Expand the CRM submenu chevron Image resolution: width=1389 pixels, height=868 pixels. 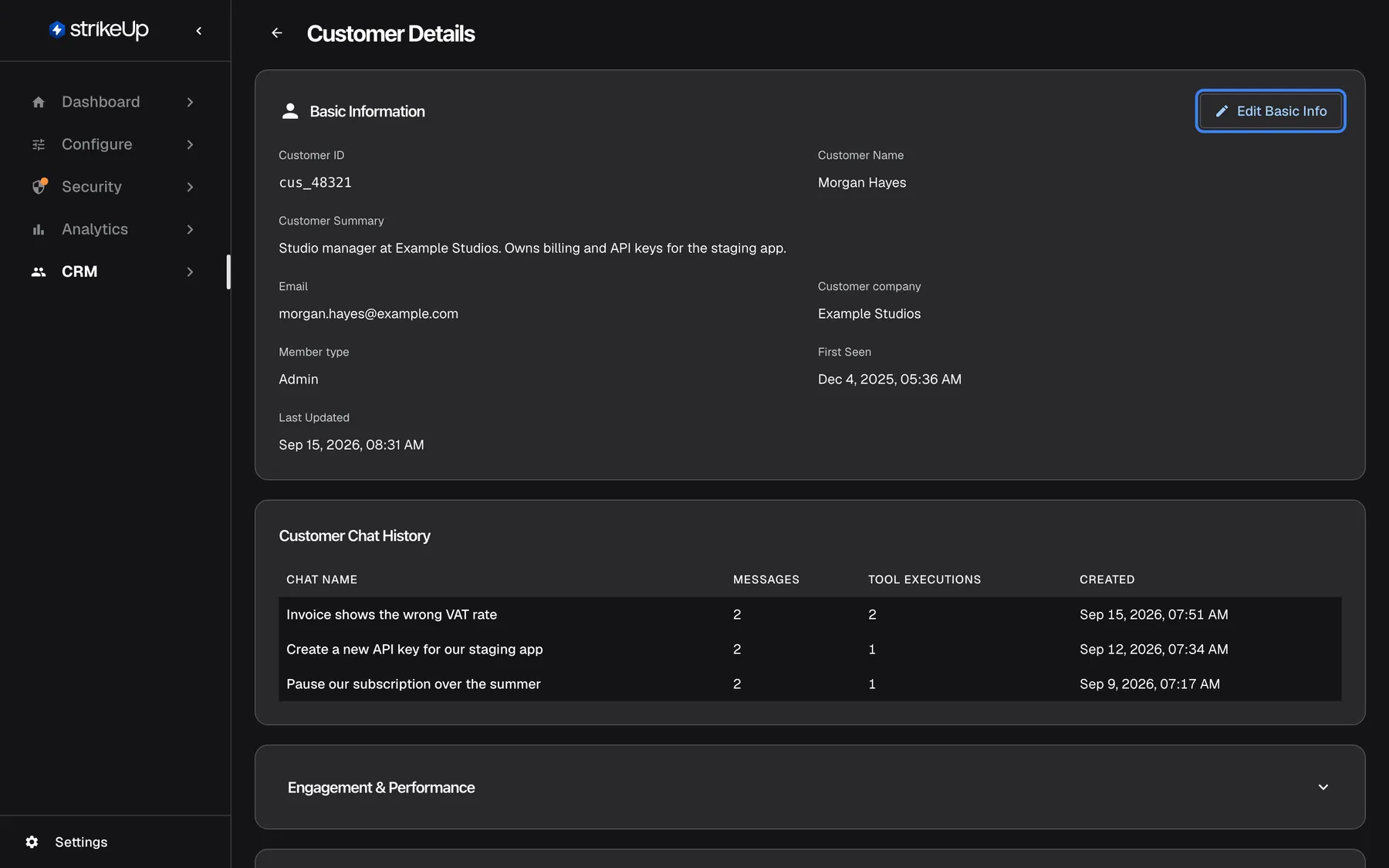coord(190,272)
